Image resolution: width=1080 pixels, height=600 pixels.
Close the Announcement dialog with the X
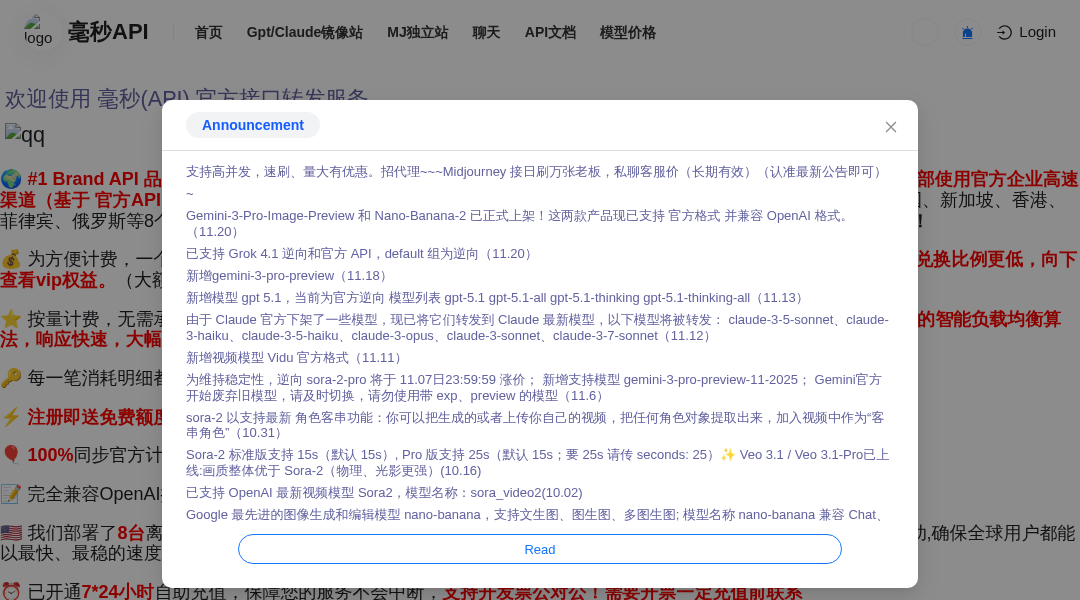pyautogui.click(x=890, y=127)
